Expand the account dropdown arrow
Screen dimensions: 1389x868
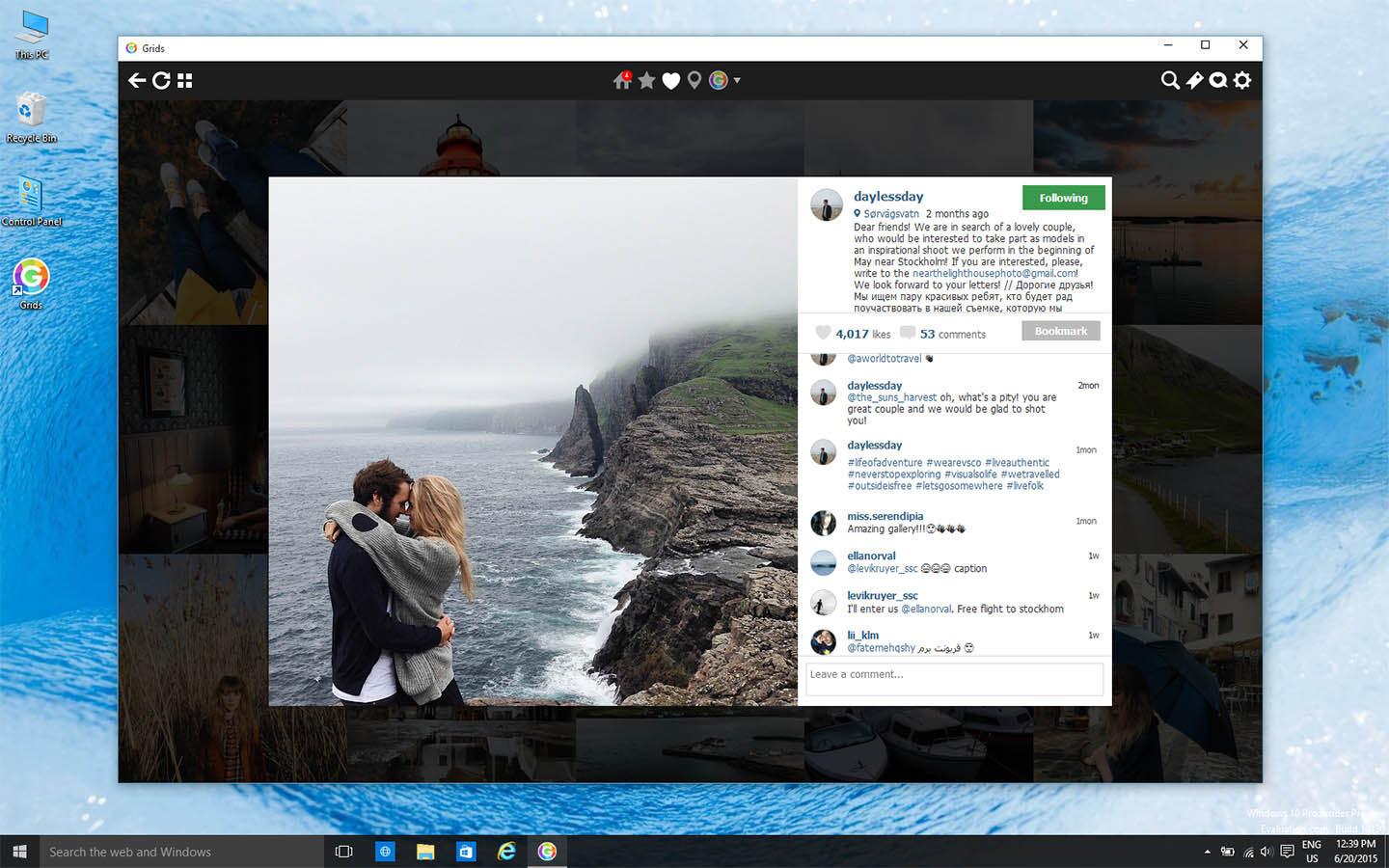737,81
